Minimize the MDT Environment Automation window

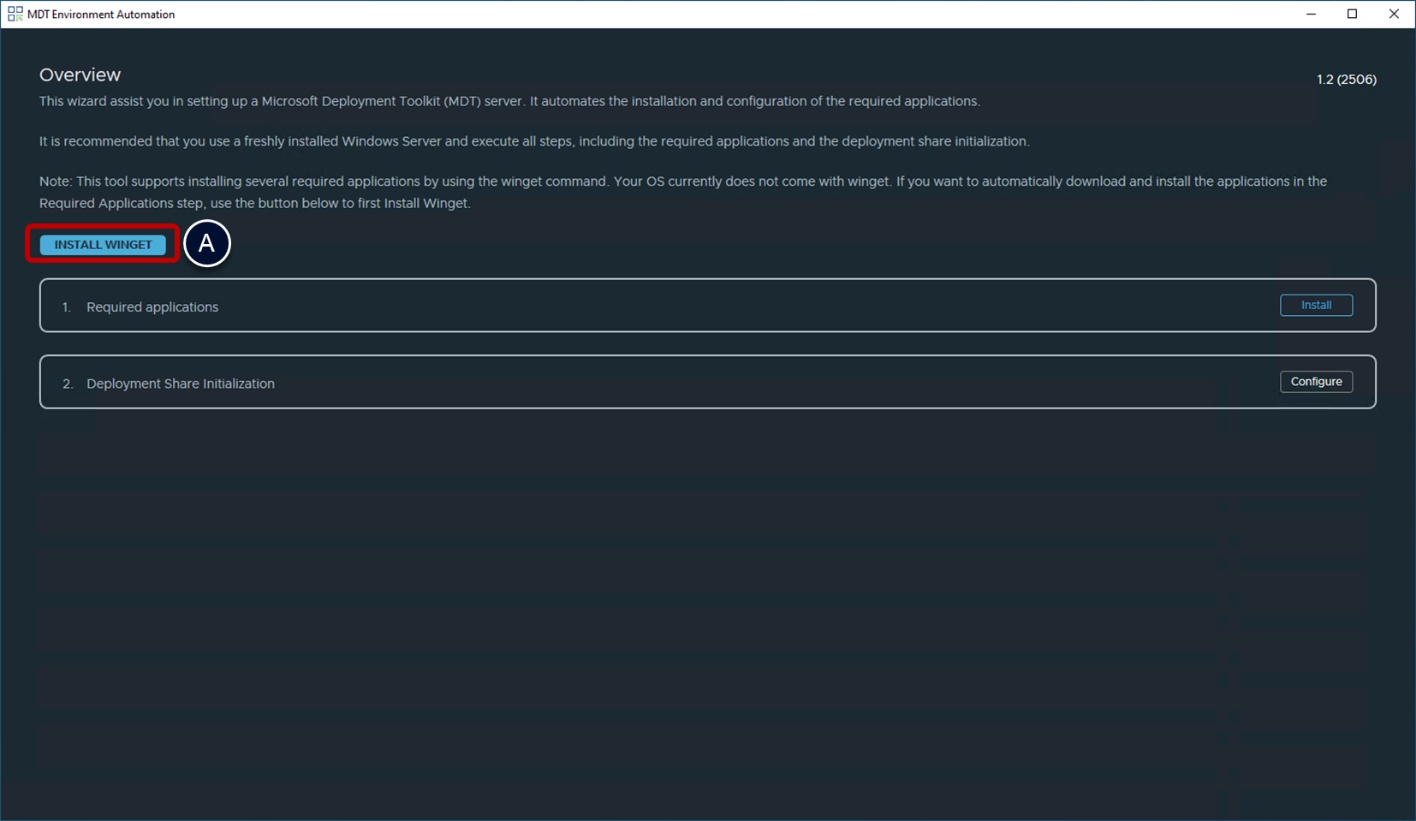1311,14
